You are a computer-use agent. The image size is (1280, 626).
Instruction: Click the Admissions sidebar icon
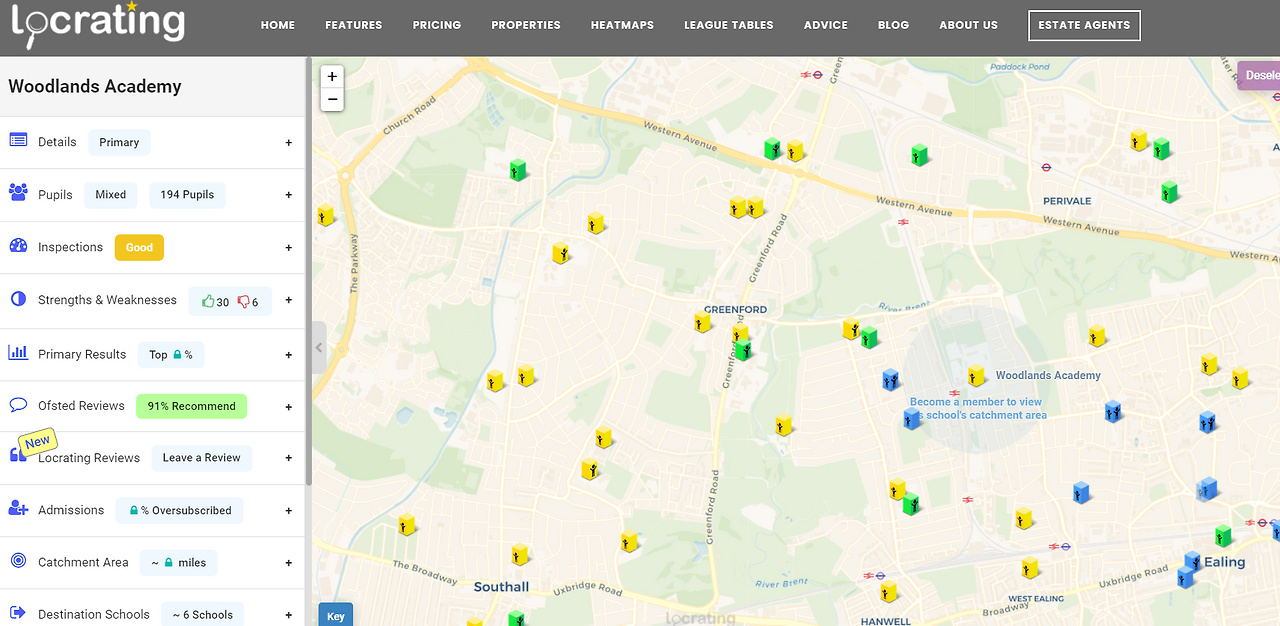[17, 509]
